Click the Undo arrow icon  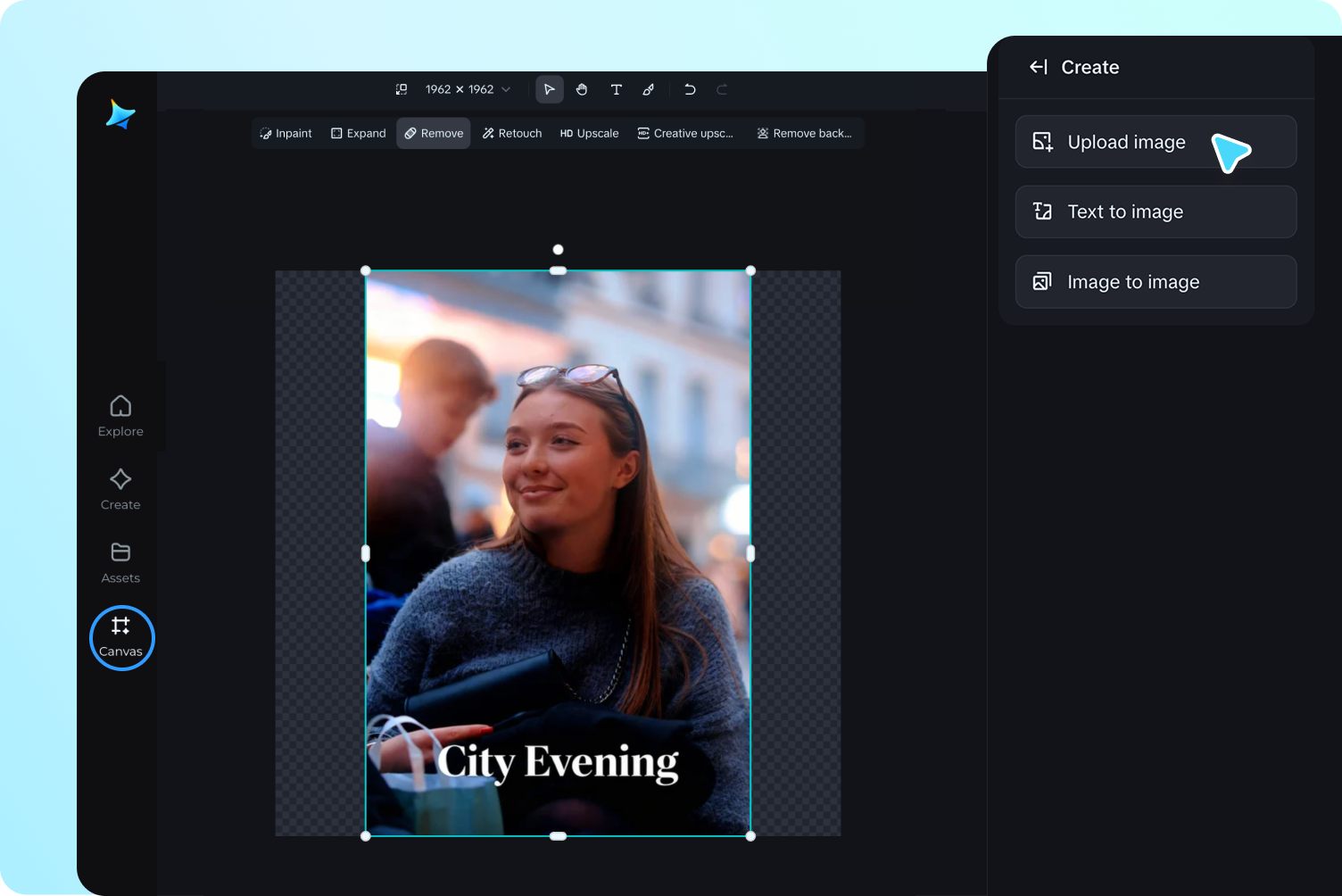690,89
